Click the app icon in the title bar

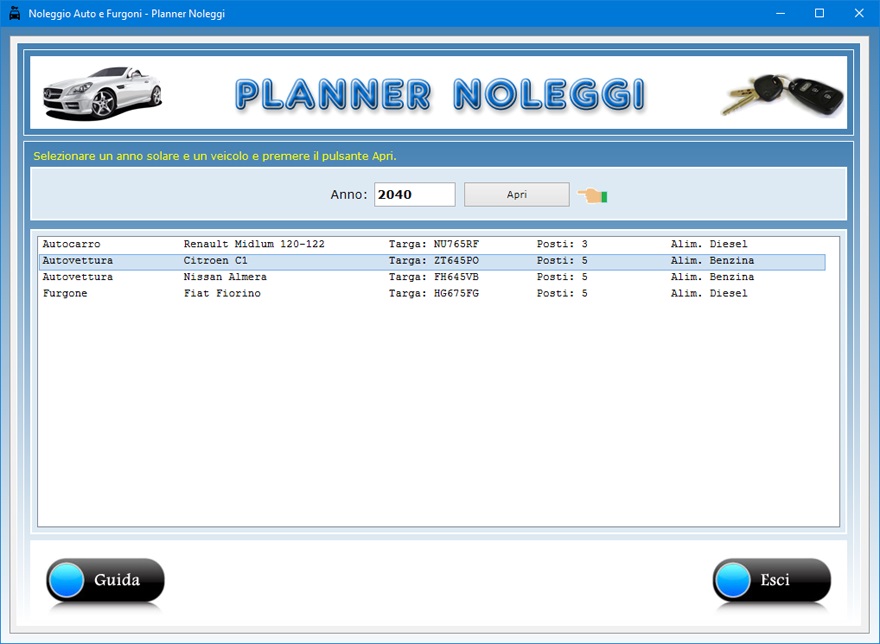(14, 14)
